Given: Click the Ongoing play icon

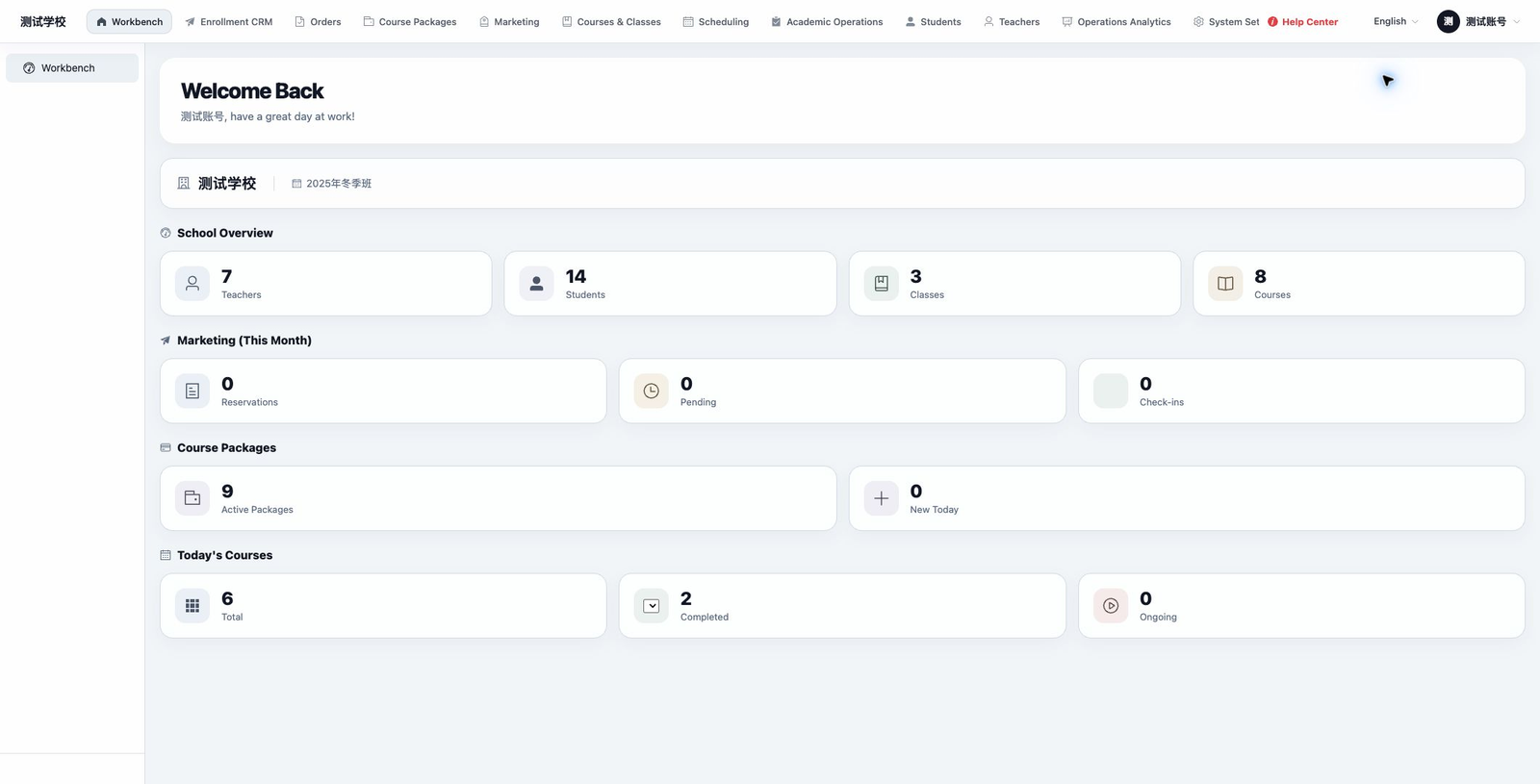Looking at the screenshot, I should (1110, 605).
